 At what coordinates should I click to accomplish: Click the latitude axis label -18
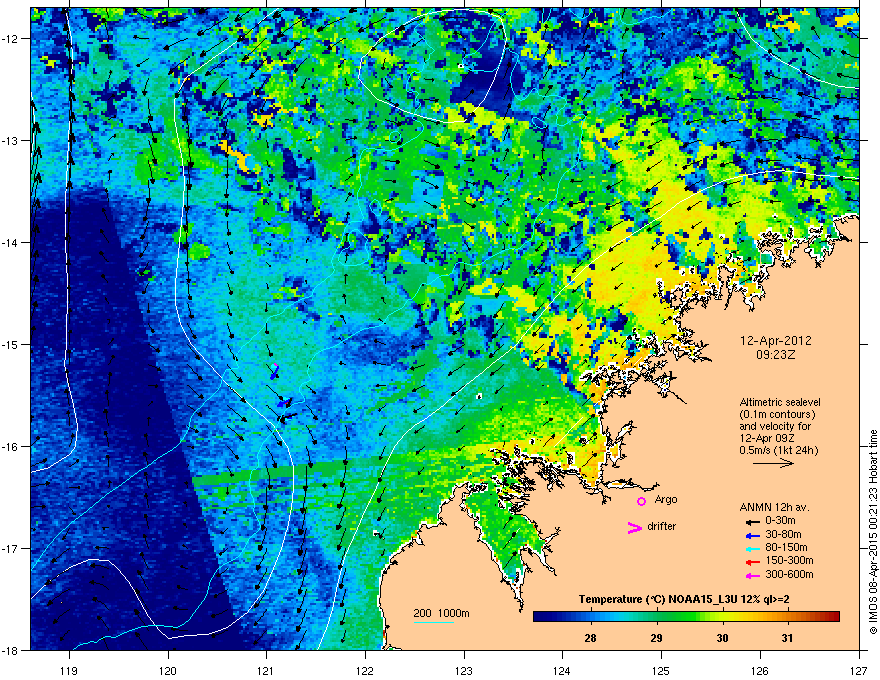tap(11, 650)
